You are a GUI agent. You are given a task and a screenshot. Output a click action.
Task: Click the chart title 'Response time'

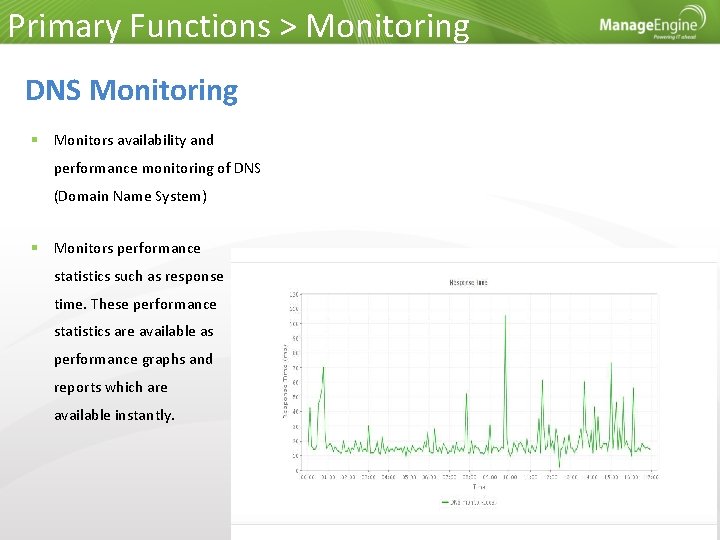(x=468, y=282)
